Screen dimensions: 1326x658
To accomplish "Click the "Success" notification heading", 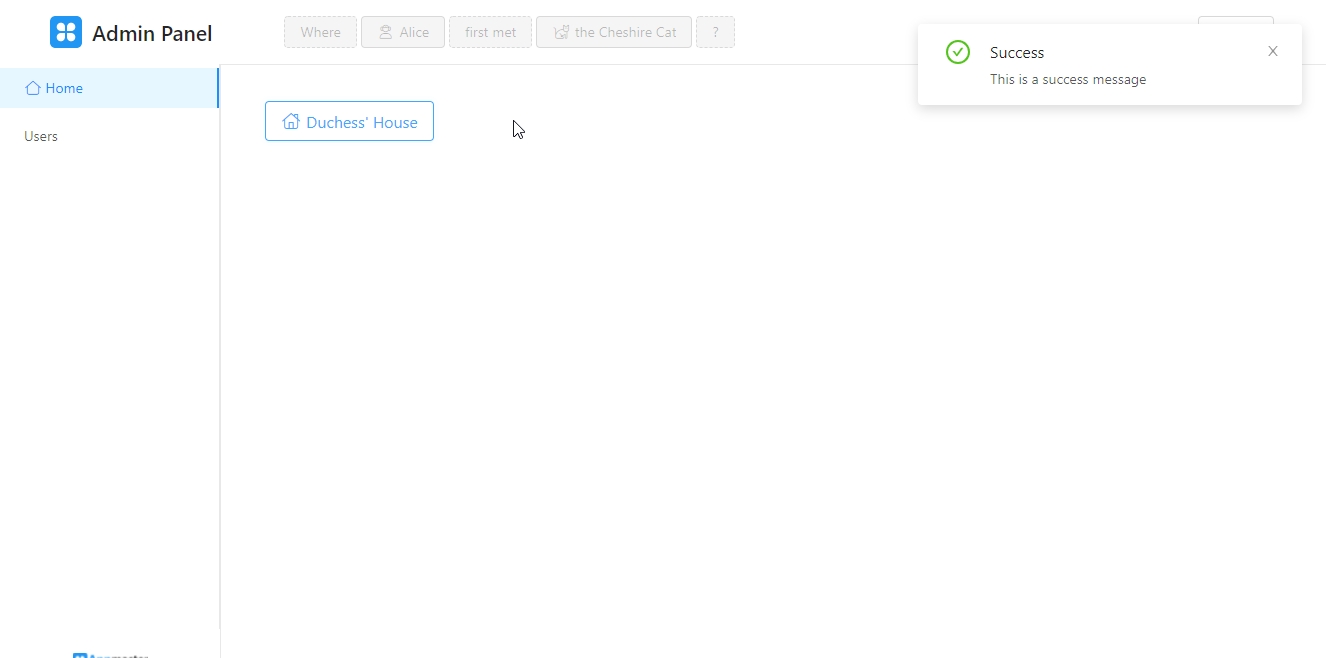I will tap(1017, 52).
